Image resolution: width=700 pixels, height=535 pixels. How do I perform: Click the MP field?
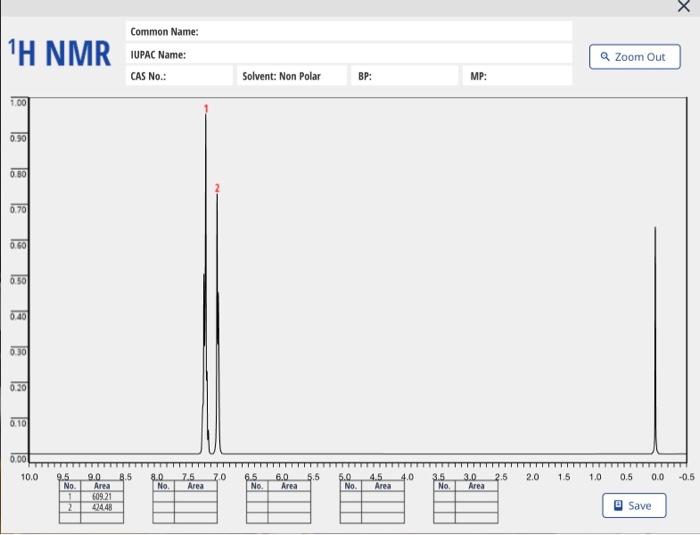coord(517,76)
